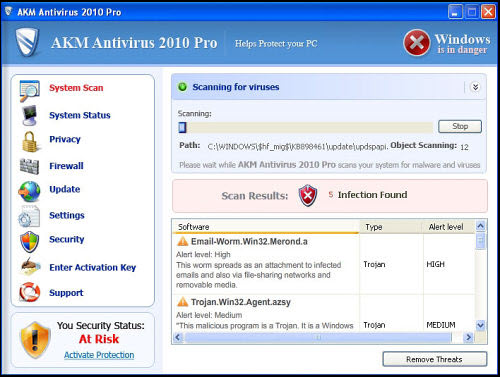The width and height of the screenshot is (500, 377).
Task: Click the scanning progress bar
Action: (x=306, y=127)
